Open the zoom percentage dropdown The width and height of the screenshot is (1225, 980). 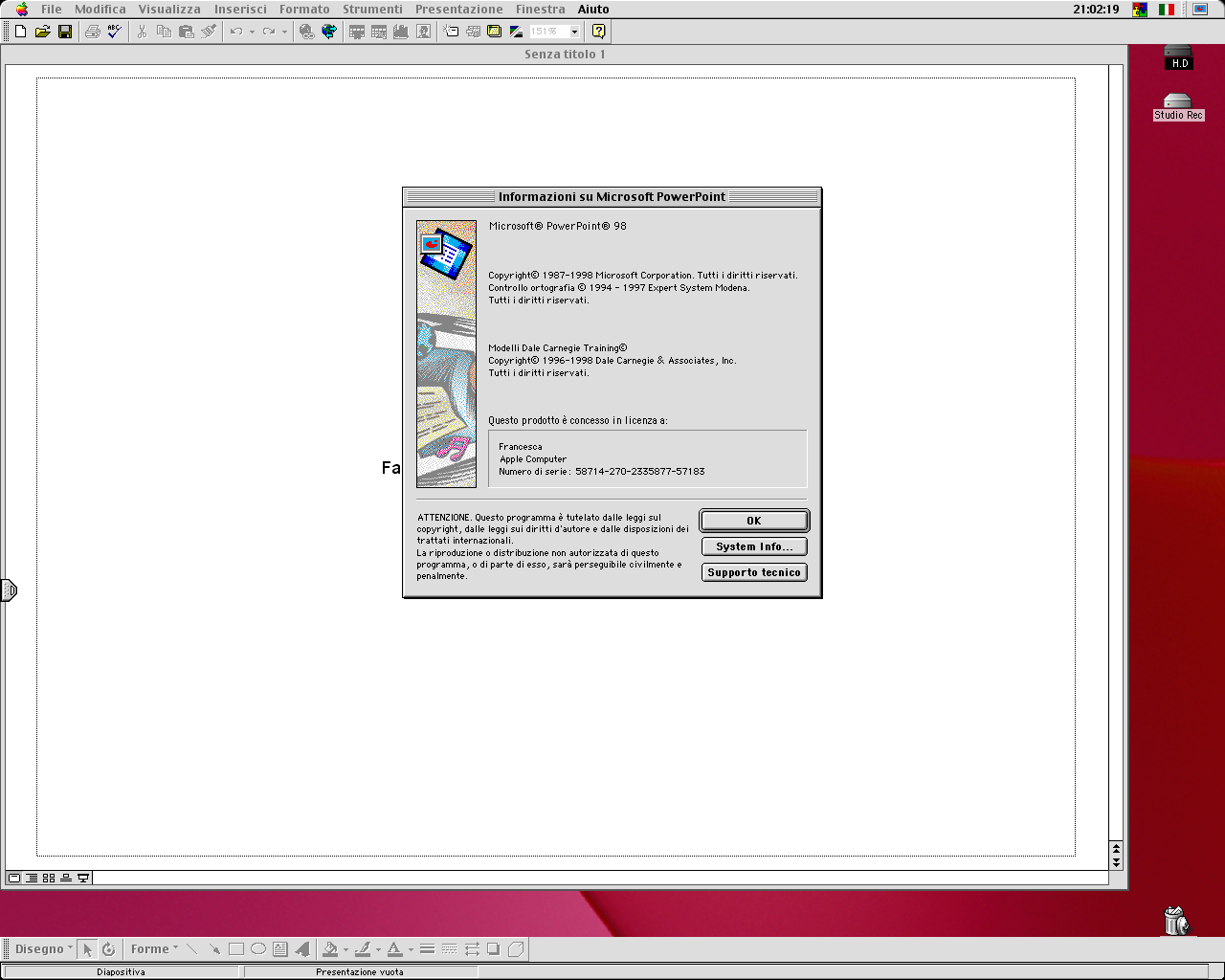coord(574,32)
